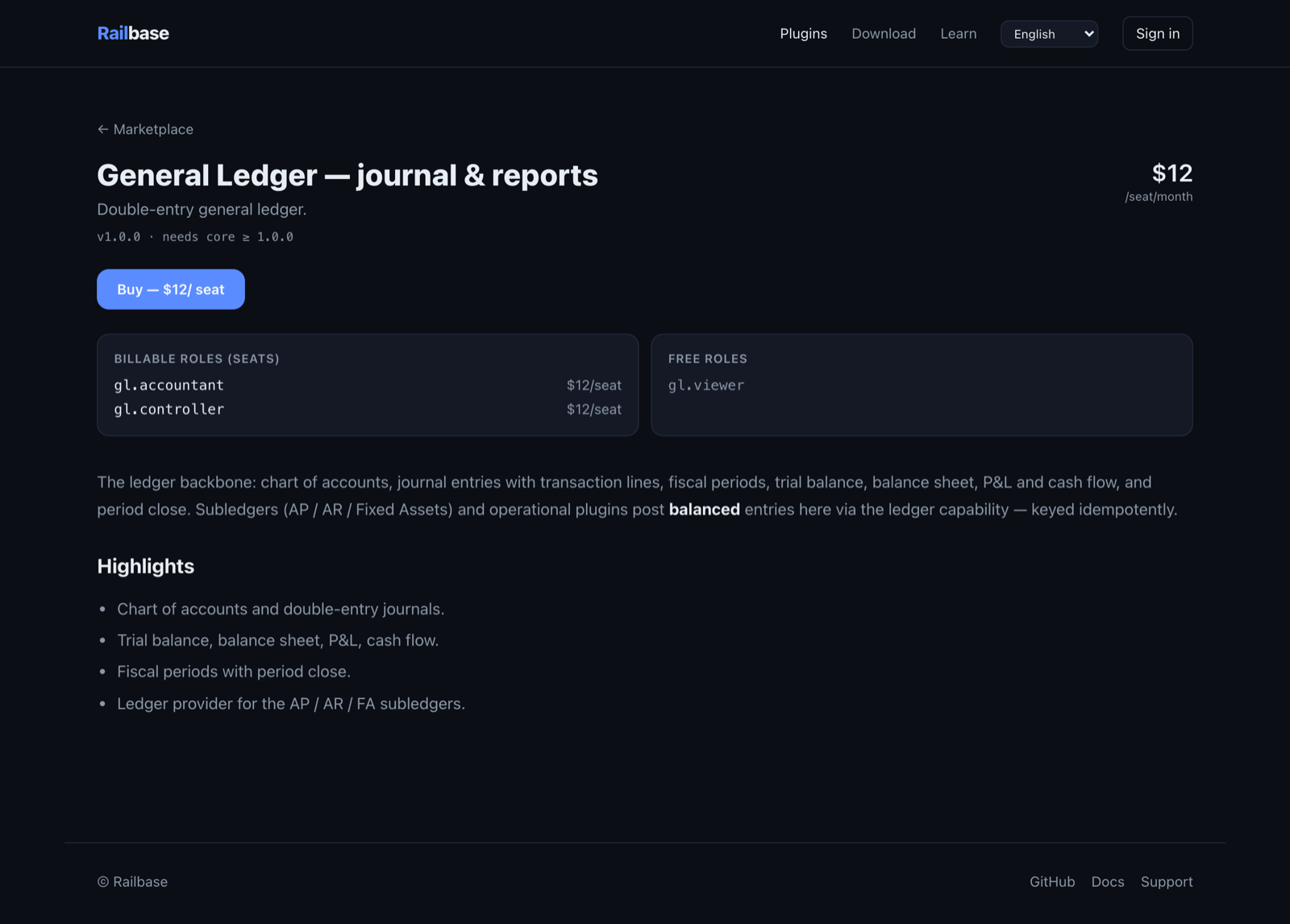Go to the Download page

tap(884, 33)
